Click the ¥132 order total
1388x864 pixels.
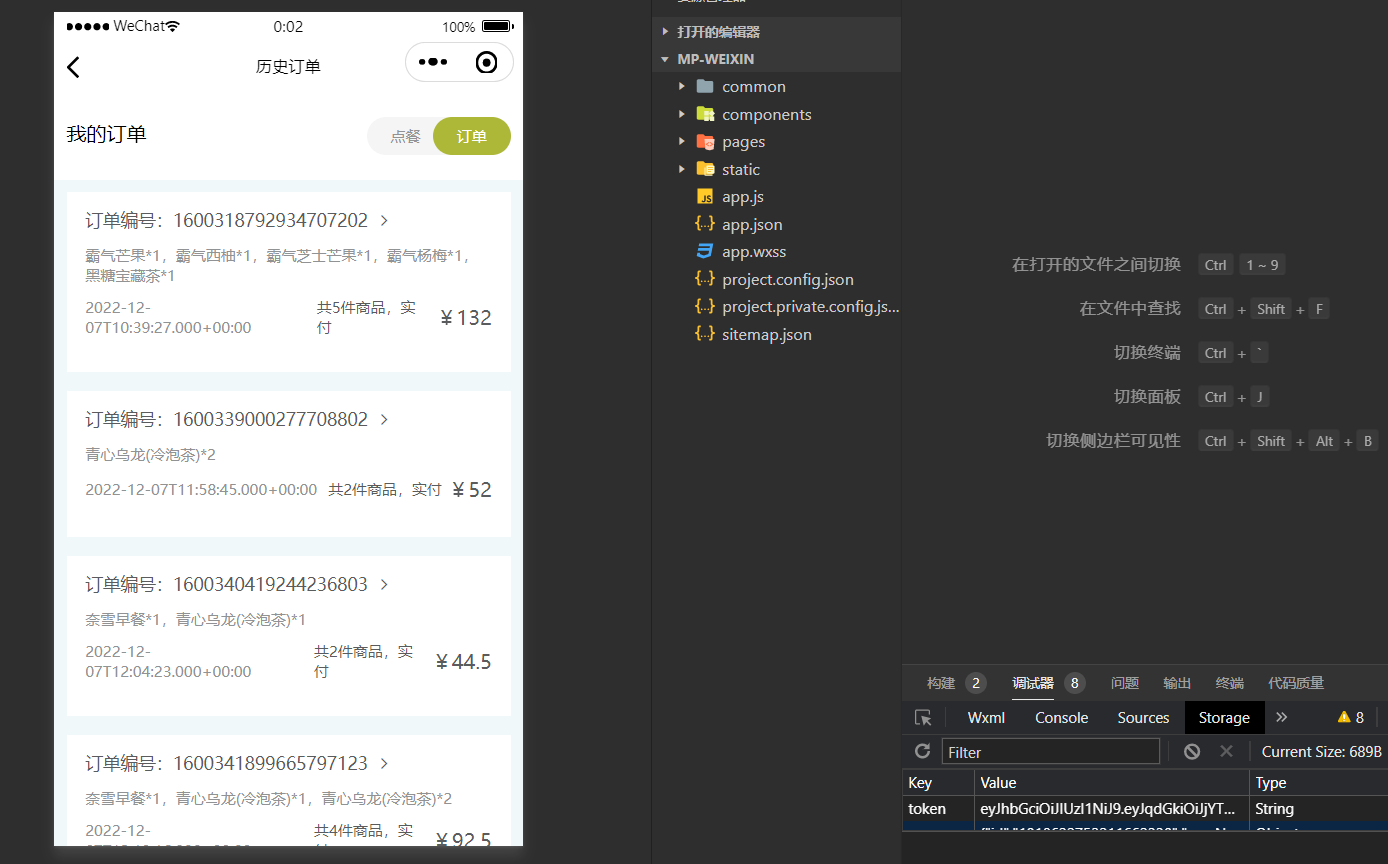[466, 318]
